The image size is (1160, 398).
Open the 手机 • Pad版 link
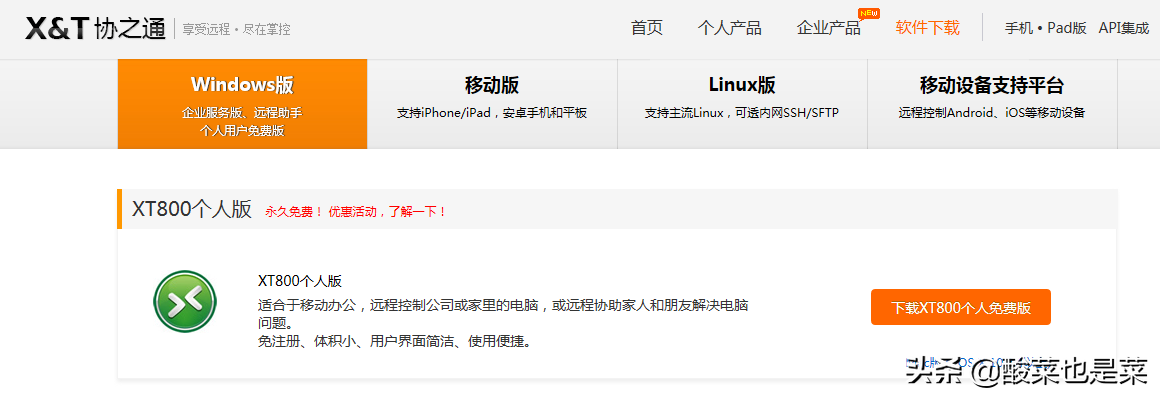1045,28
